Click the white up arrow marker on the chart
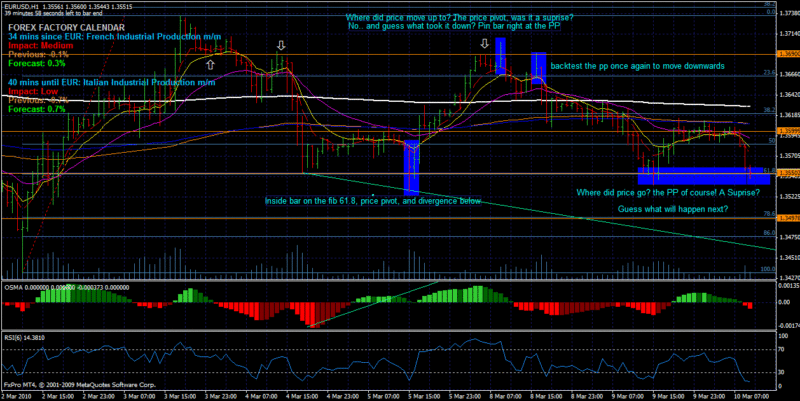This screenshot has width=800, height=401. pyautogui.click(x=210, y=63)
